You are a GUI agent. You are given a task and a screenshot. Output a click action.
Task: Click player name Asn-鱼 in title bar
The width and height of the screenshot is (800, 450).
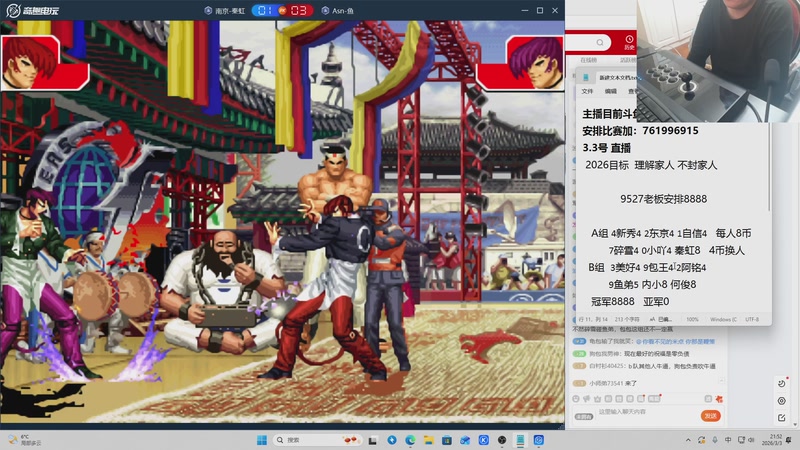click(343, 11)
